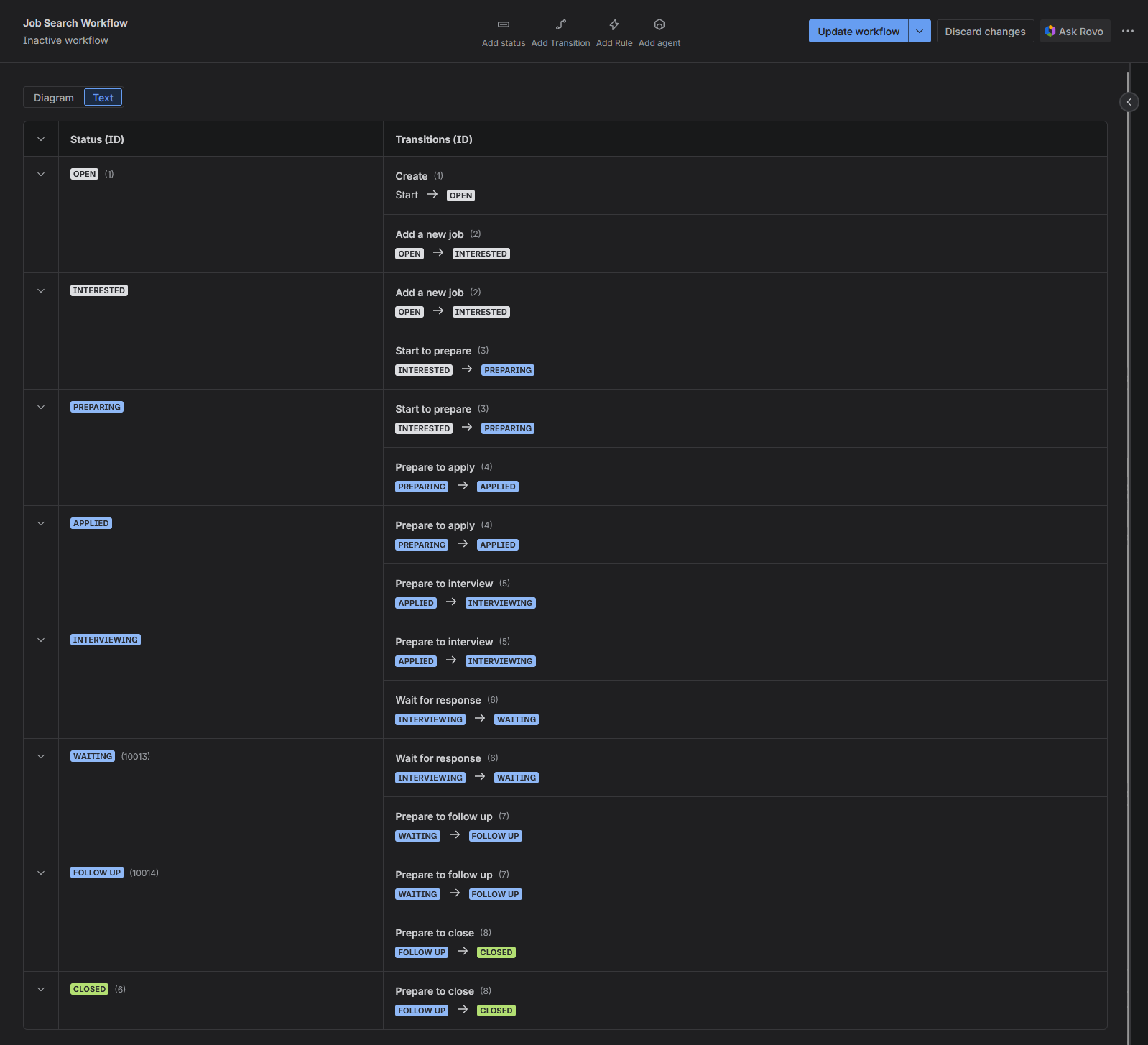Screen dimensions: 1148x1045
Task: Click Prepare to interview in APPLIED row
Action: [x=444, y=584]
